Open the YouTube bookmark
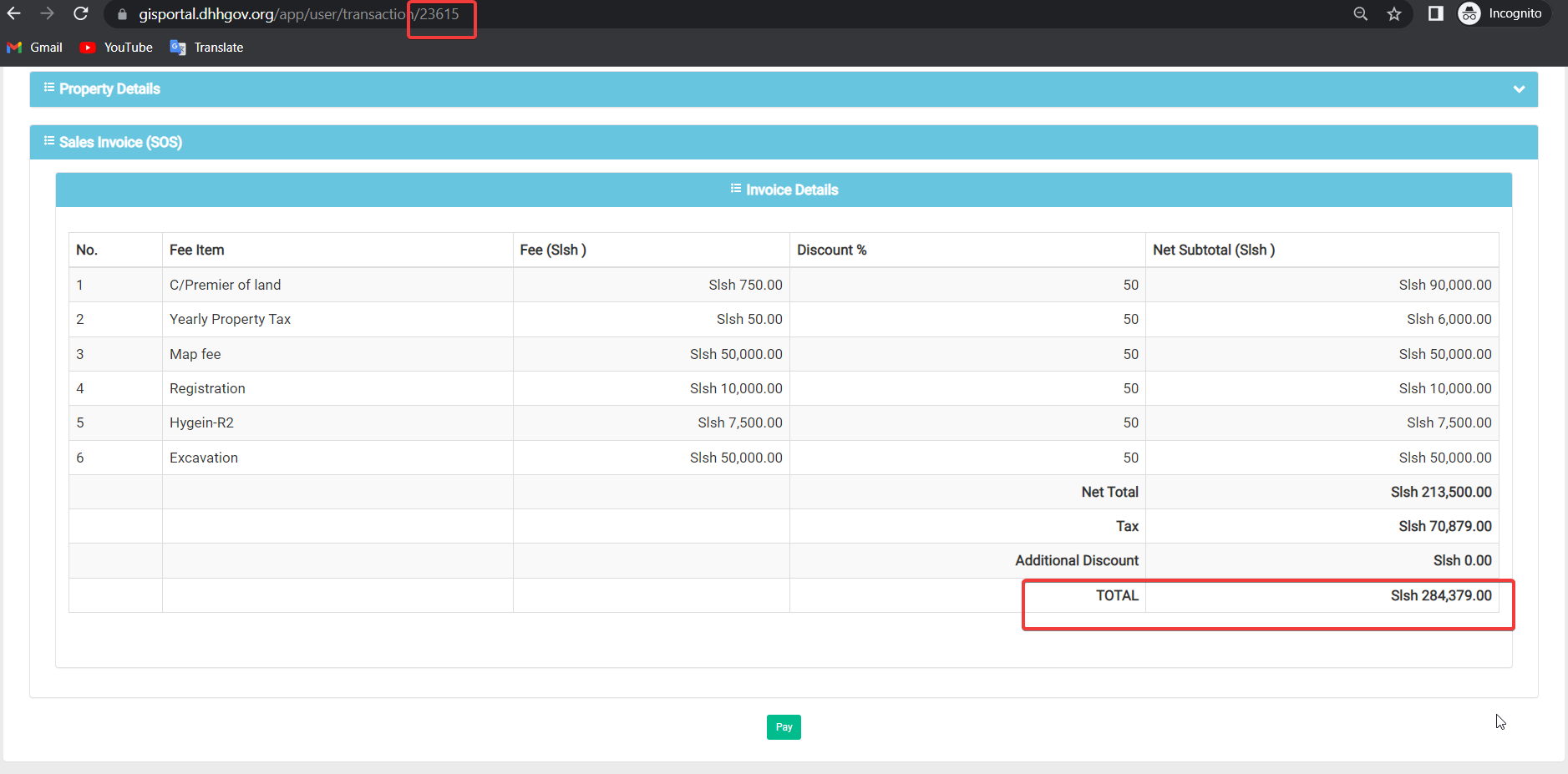This screenshot has width=1568, height=774. pyautogui.click(x=116, y=48)
